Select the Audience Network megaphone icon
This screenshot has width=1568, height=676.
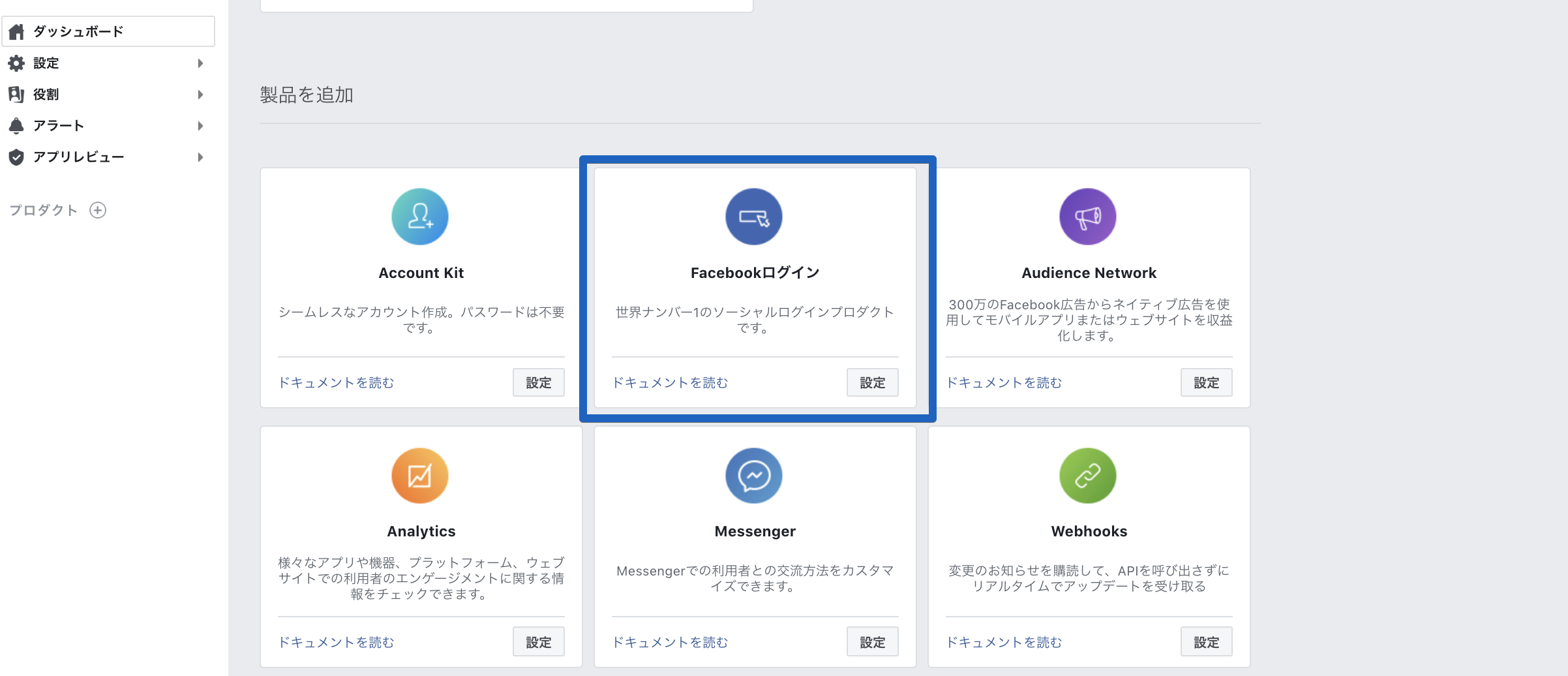[1087, 216]
